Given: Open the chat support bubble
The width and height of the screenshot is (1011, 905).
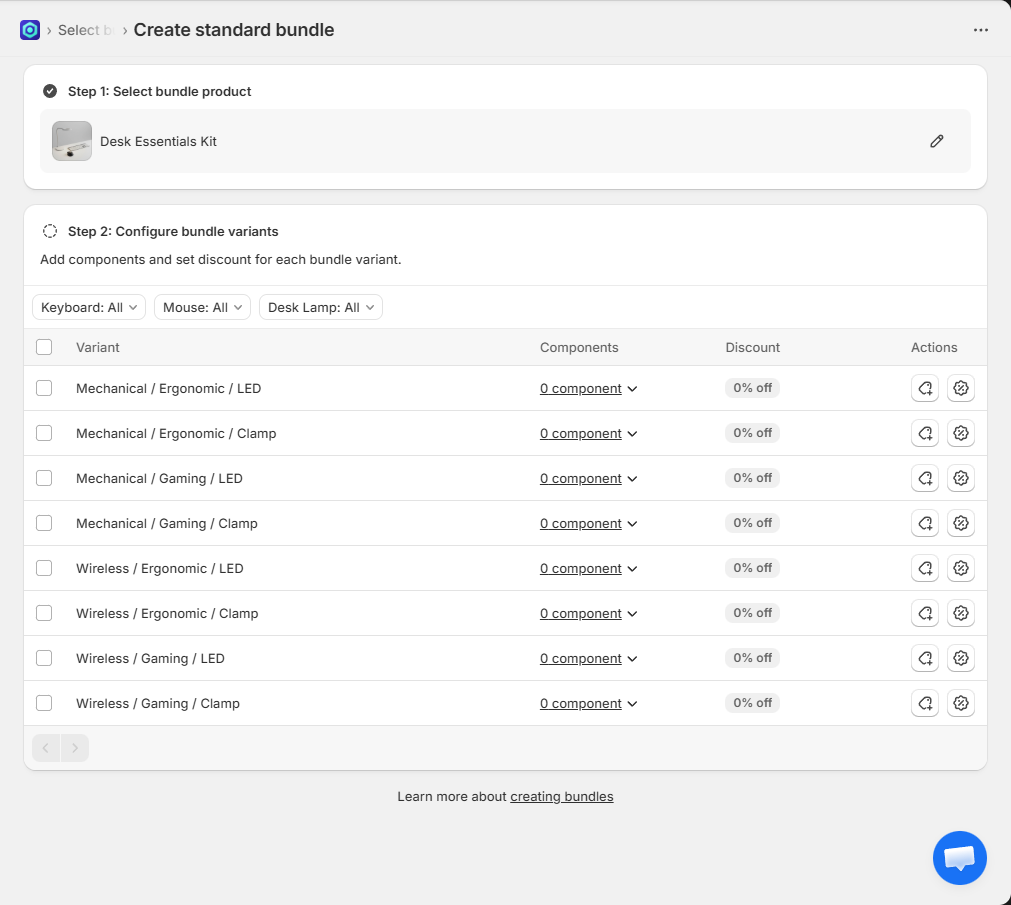Looking at the screenshot, I should (959, 858).
